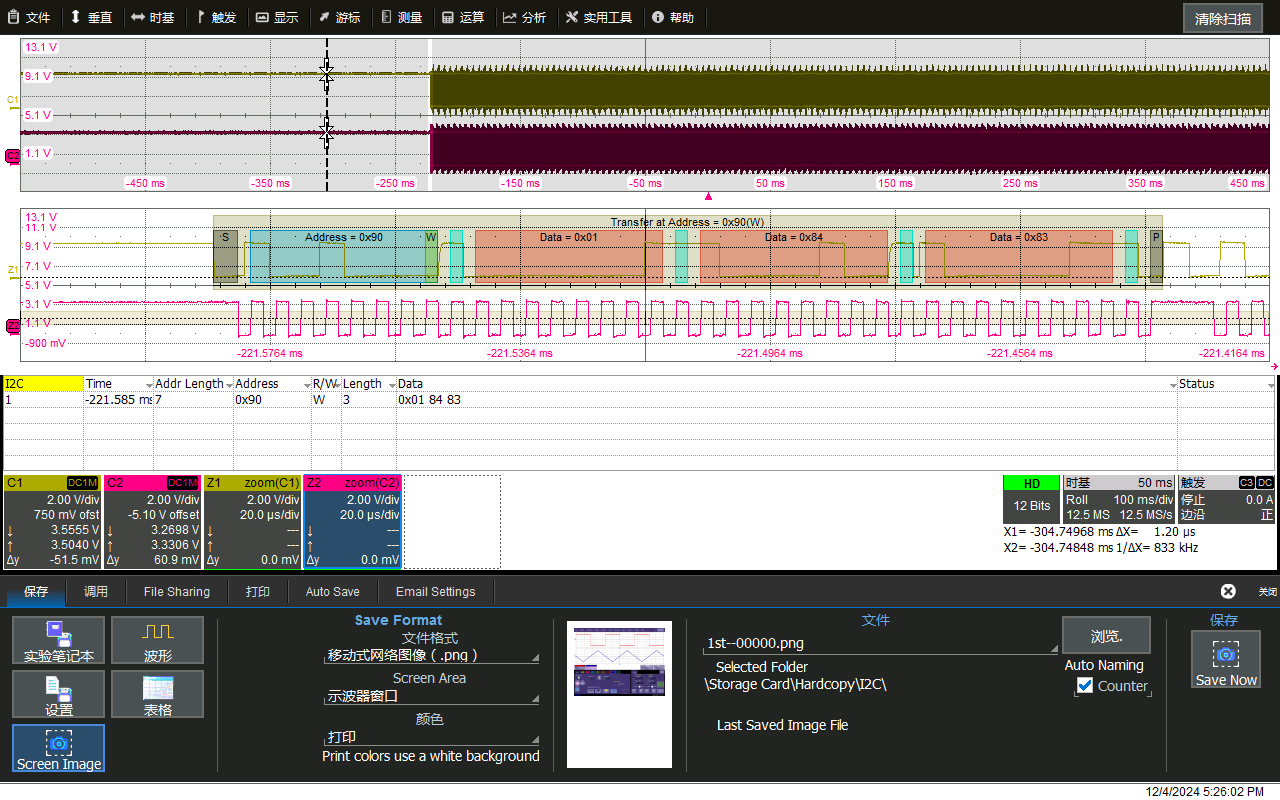Choose the Screen Image save option
1280x800 pixels.
[x=58, y=748]
